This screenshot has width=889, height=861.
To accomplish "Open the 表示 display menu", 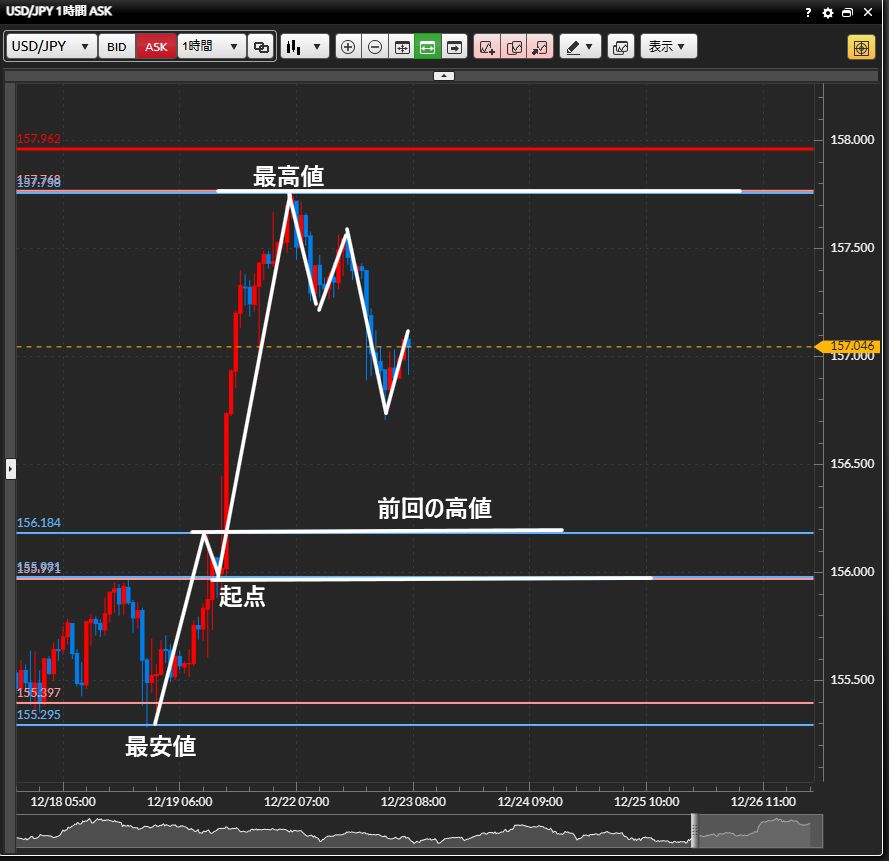I will [x=668, y=47].
